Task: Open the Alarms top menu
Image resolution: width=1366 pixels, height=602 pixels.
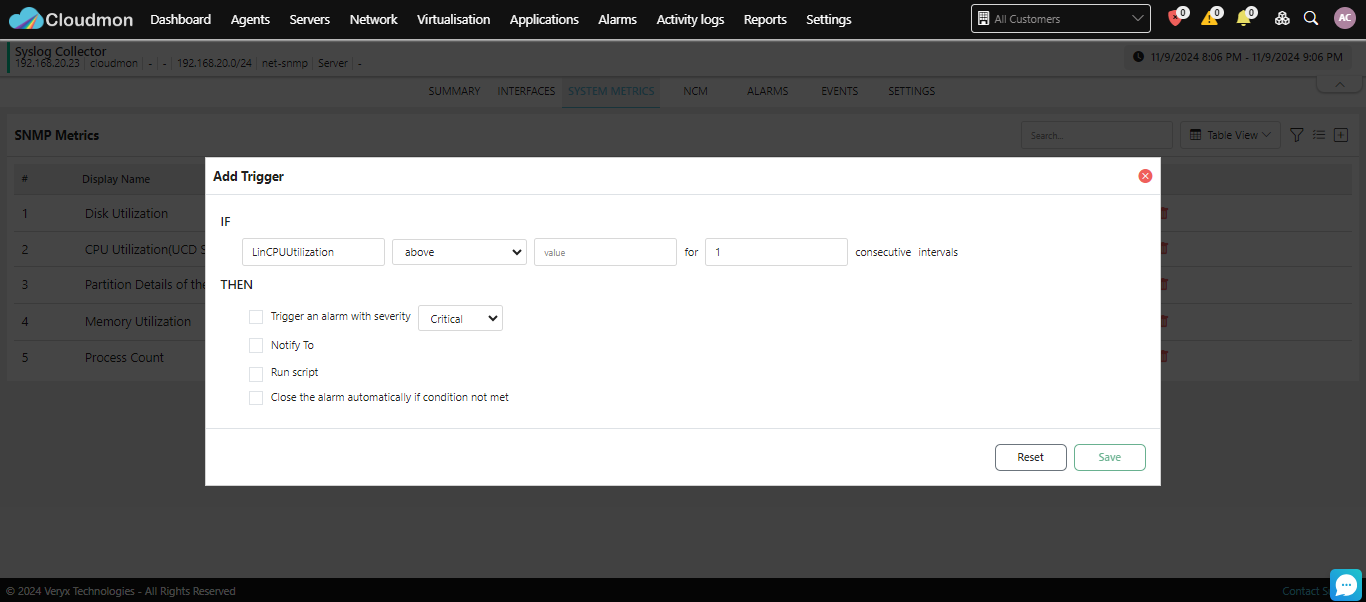Action: 617,19
